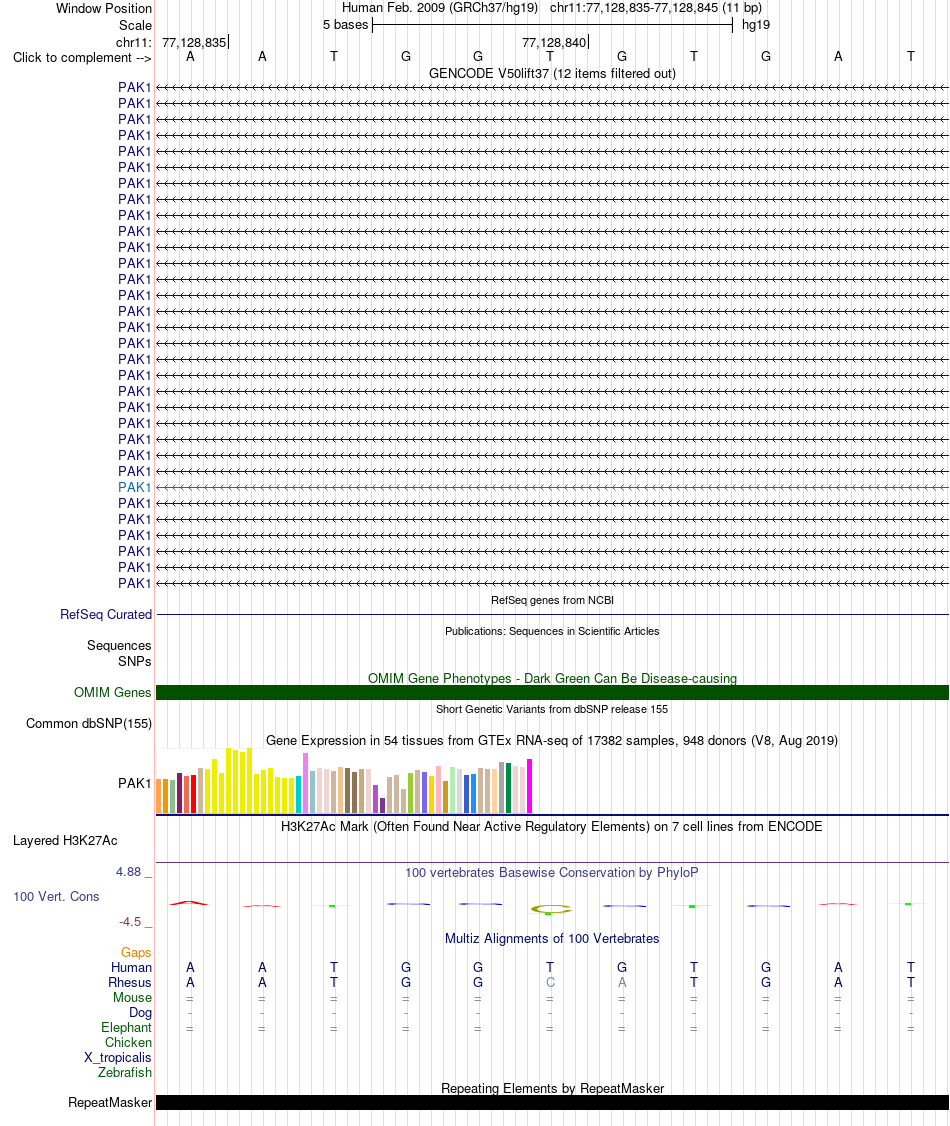Click the chr11:77,128,835-77,128,845 (11 bp) range text
Screen dimensions: 950x1126
click(656, 8)
